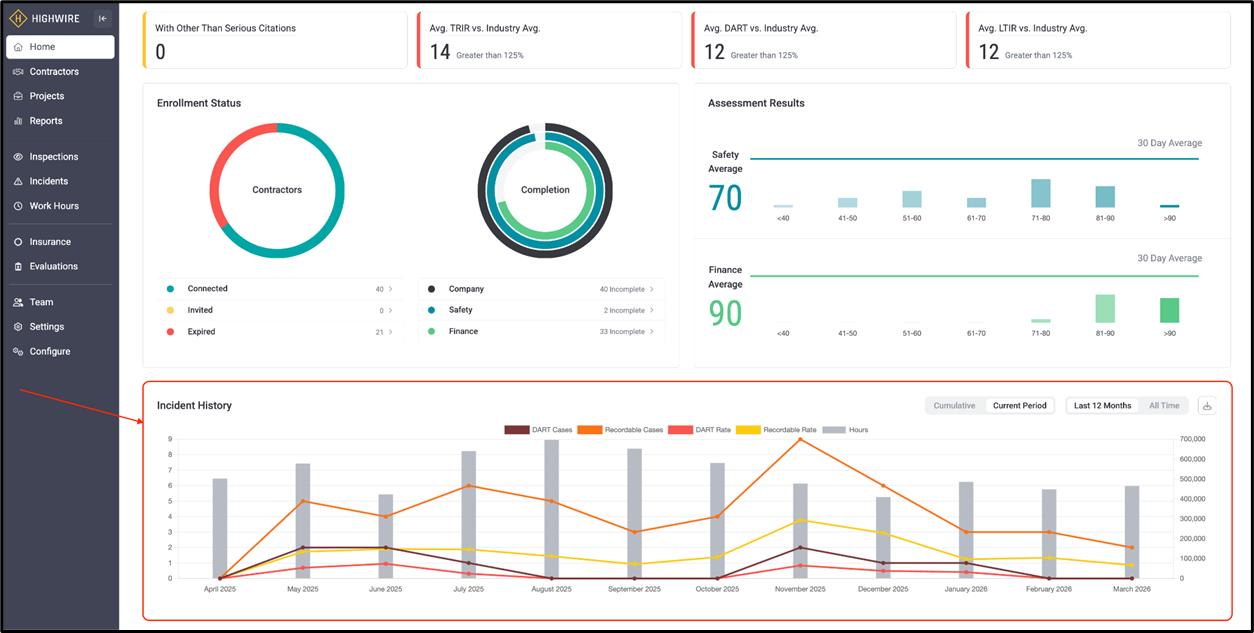Click the Inspections eye icon
The image size is (1254, 633).
[x=19, y=157]
